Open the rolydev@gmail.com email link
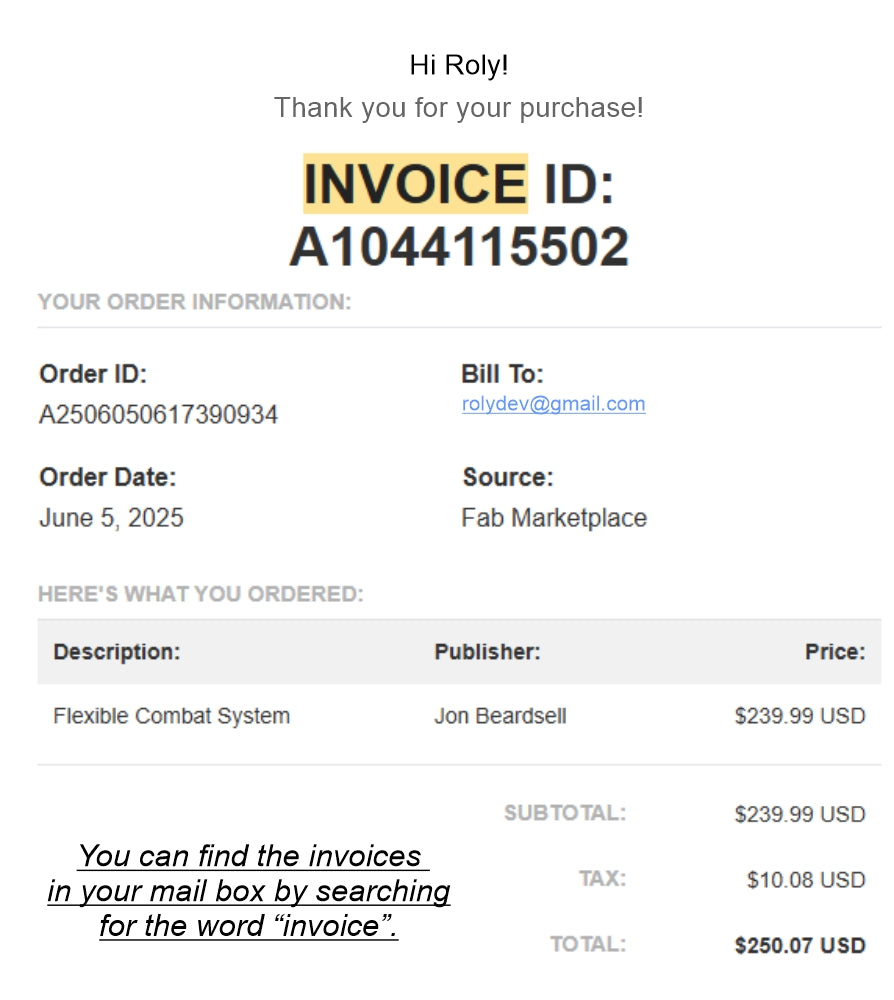Viewport: 894px width, 1000px height. 553,404
